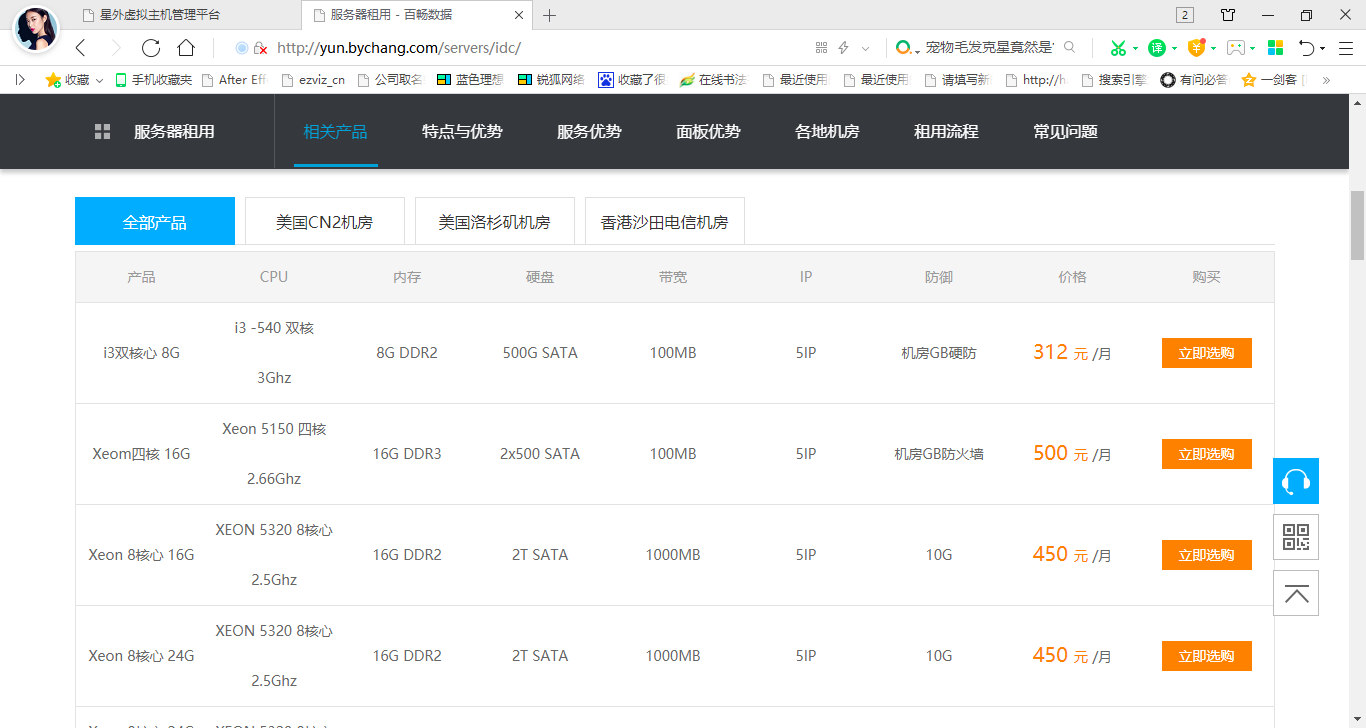Click the page vertical scrollbar
1366x728 pixels.
coord(1357,225)
